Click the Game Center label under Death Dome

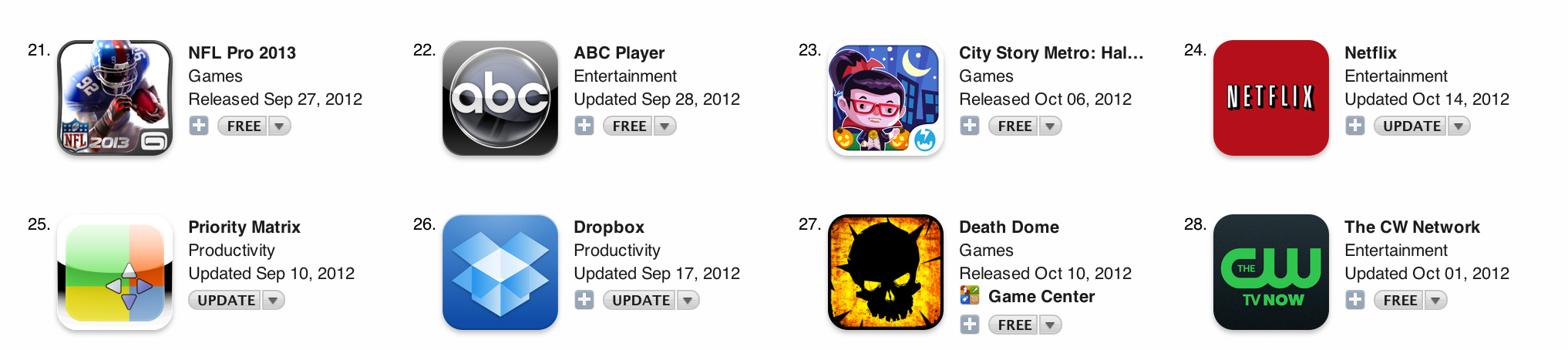click(x=1041, y=296)
